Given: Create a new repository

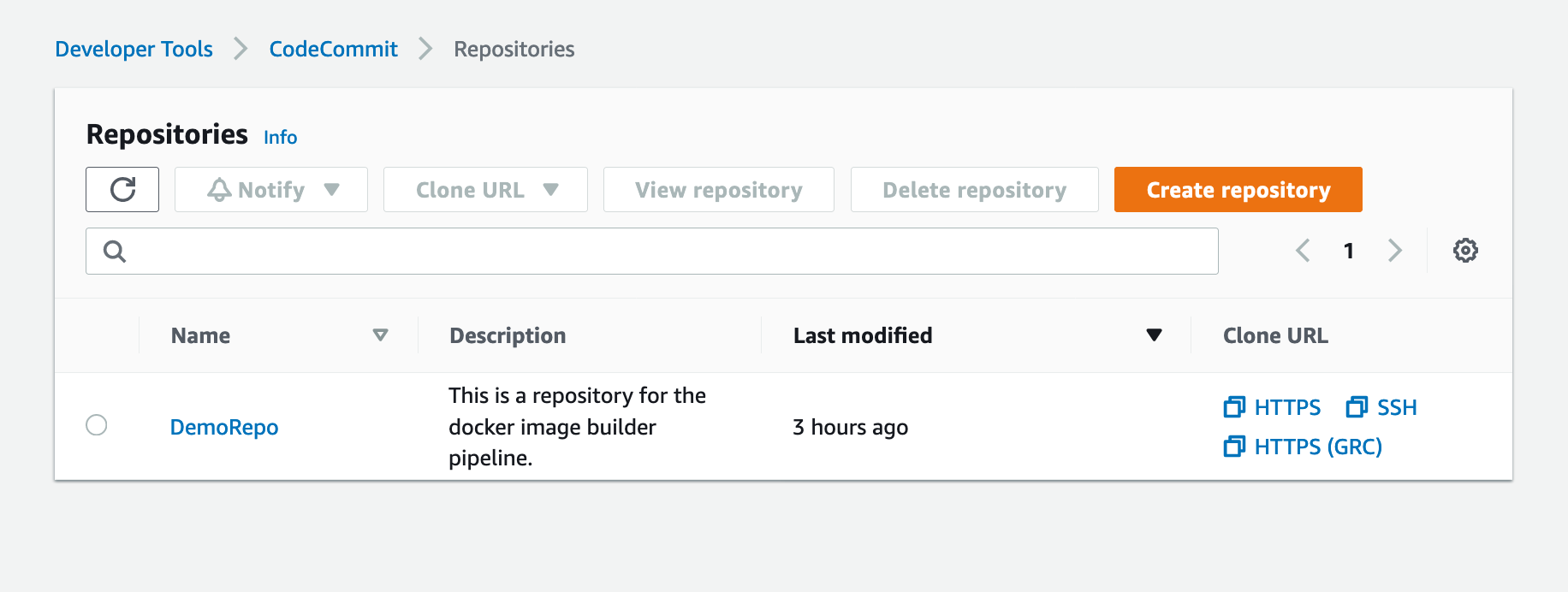Looking at the screenshot, I should click(1237, 189).
